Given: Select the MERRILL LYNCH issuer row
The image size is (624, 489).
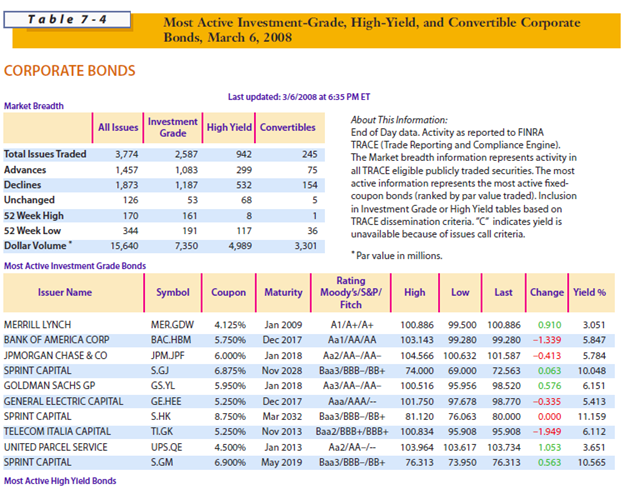Looking at the screenshot, I should point(309,325).
